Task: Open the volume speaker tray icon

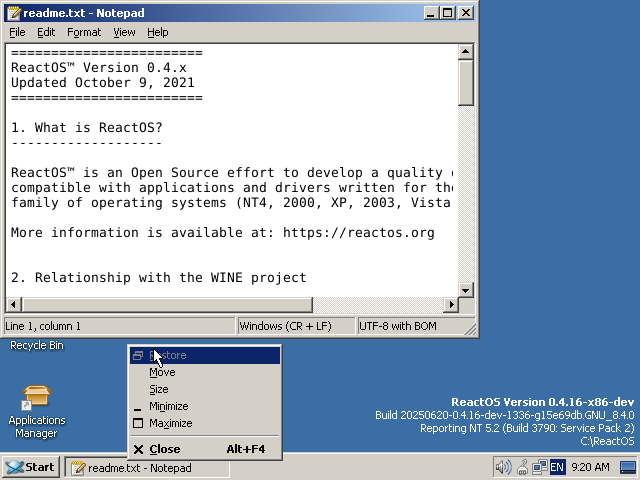Action: click(x=503, y=467)
